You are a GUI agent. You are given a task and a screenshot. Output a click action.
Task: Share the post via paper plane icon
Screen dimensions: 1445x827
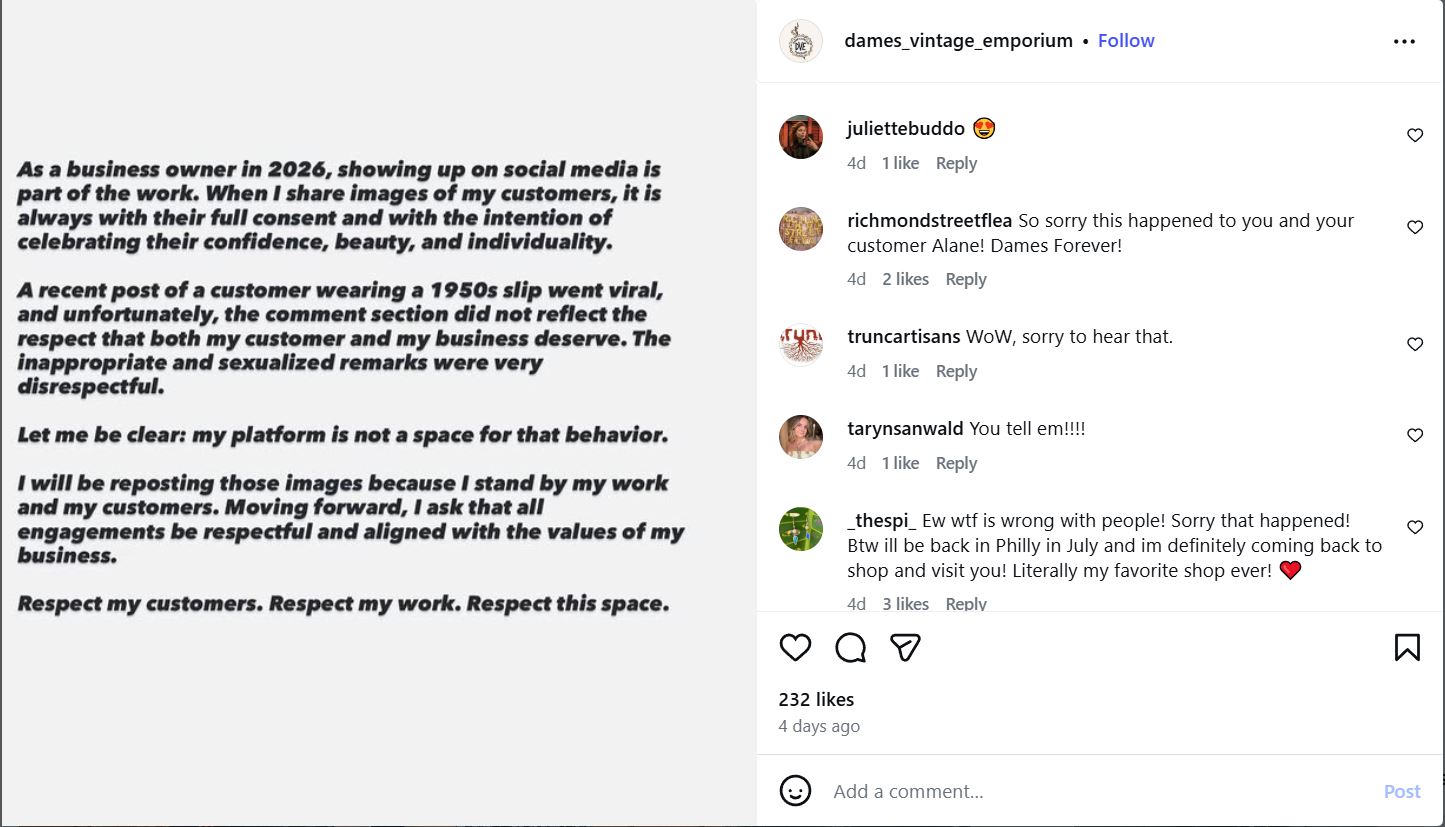(905, 648)
